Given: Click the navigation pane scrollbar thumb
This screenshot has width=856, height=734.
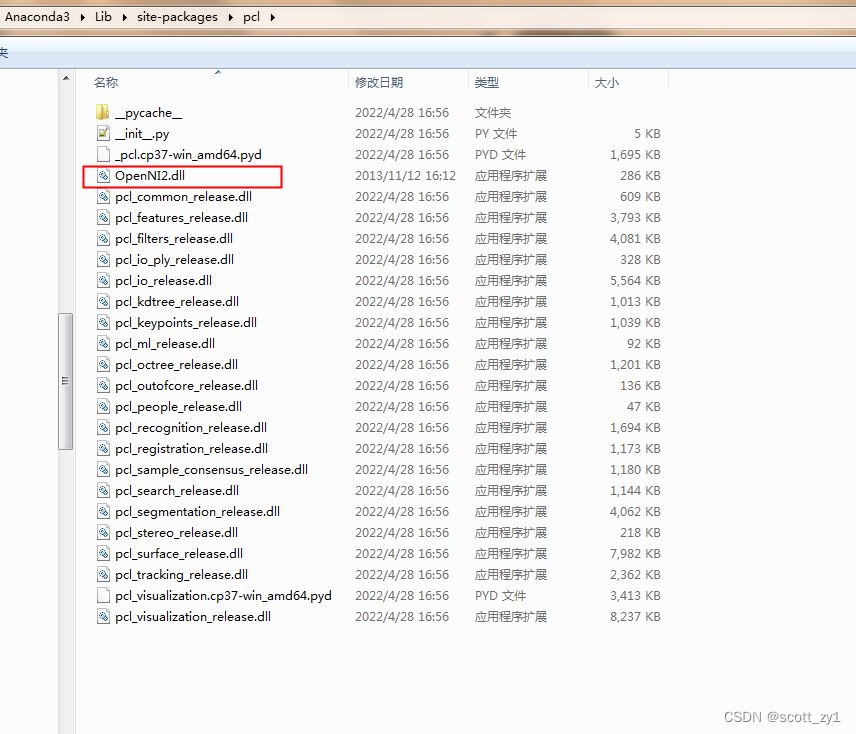Looking at the screenshot, I should (x=66, y=381).
